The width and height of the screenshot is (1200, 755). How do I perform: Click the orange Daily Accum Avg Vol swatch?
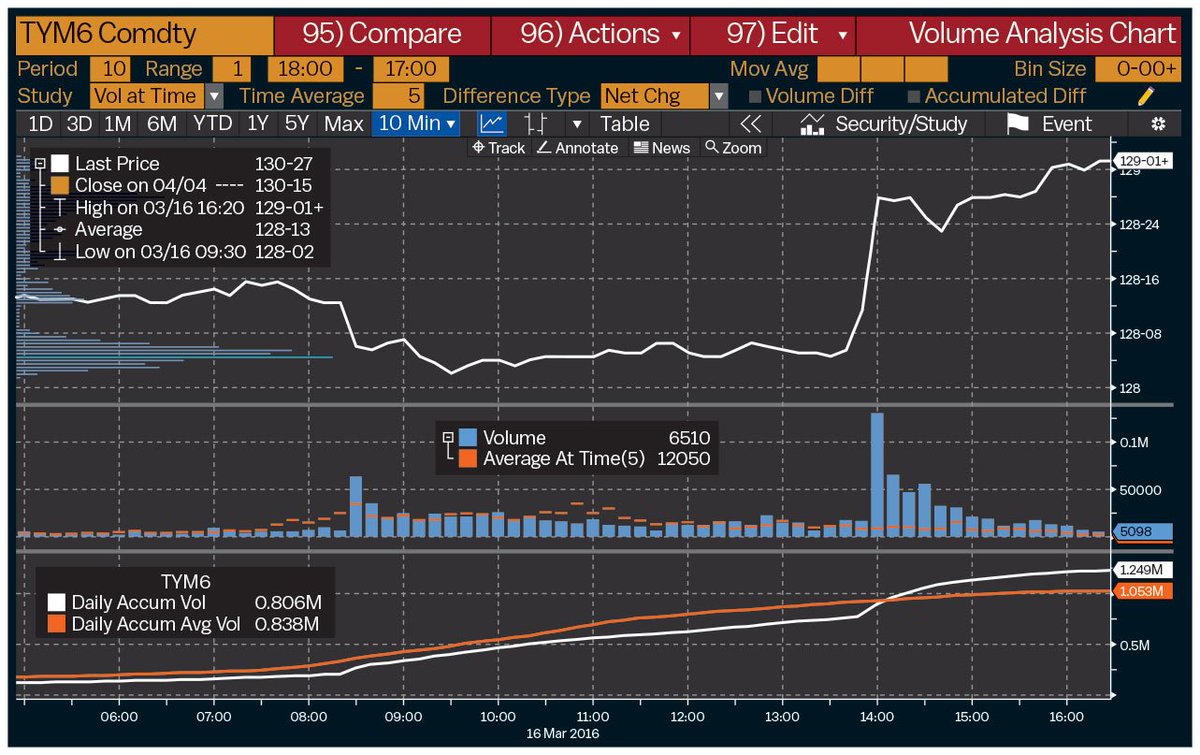(x=56, y=624)
